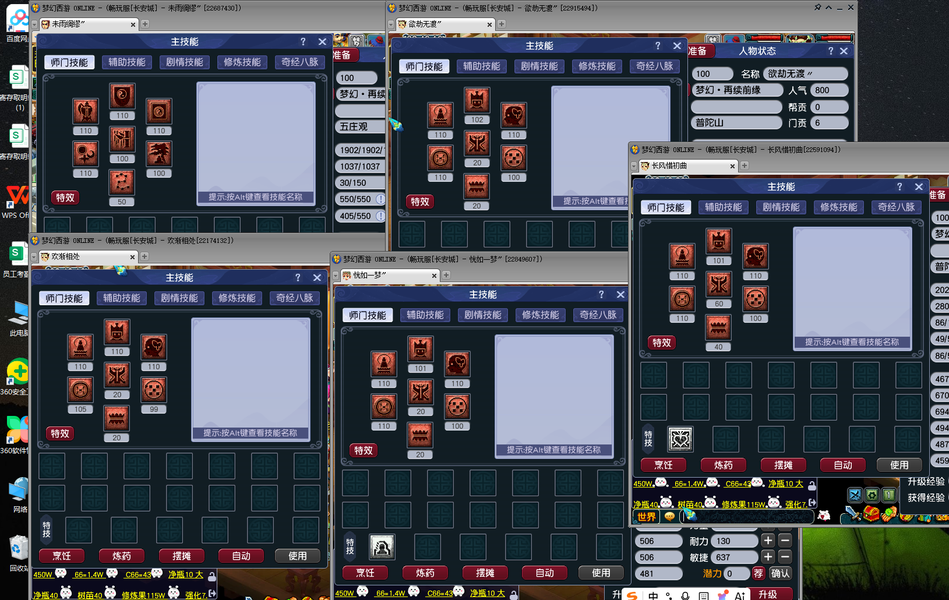
Task: Expand a new tab beside the 长风惜初曲 tab
Action: coord(744,165)
